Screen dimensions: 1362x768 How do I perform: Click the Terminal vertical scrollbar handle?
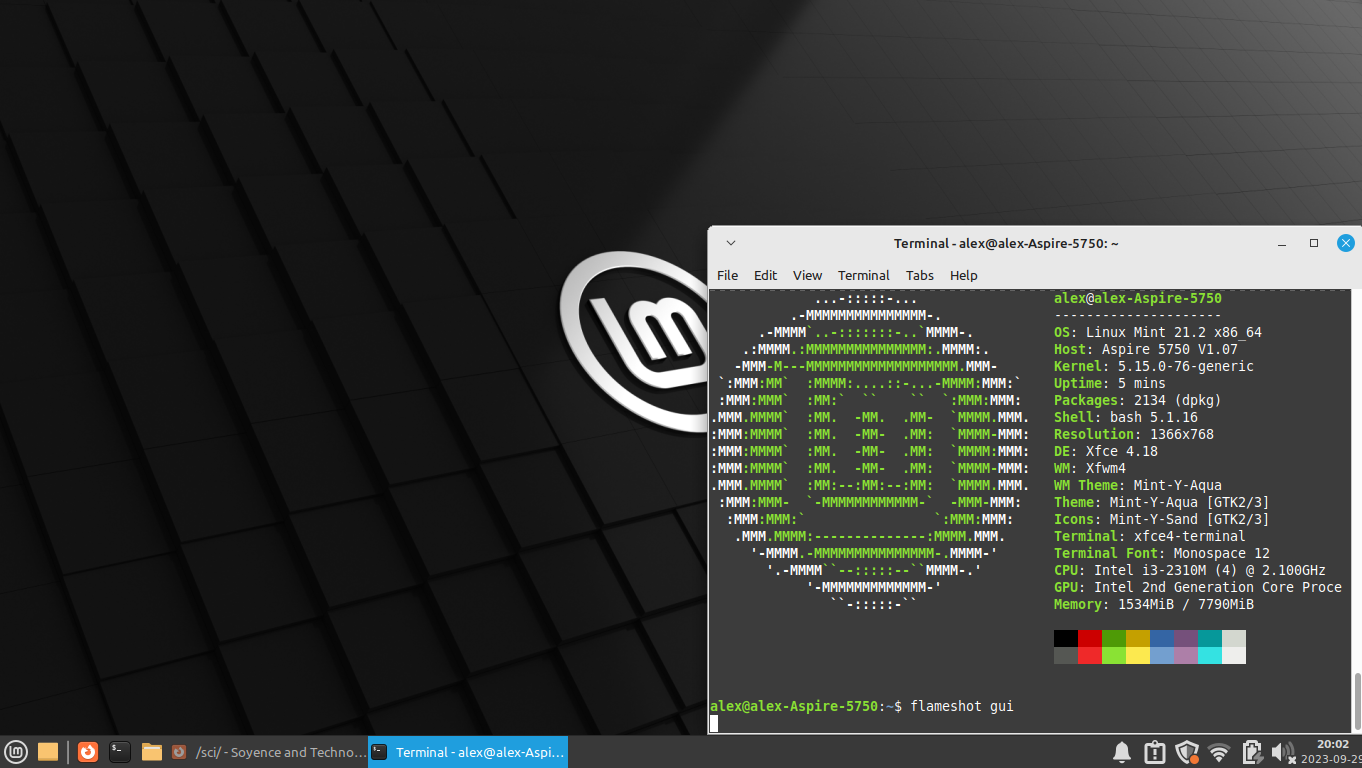pyautogui.click(x=1357, y=701)
